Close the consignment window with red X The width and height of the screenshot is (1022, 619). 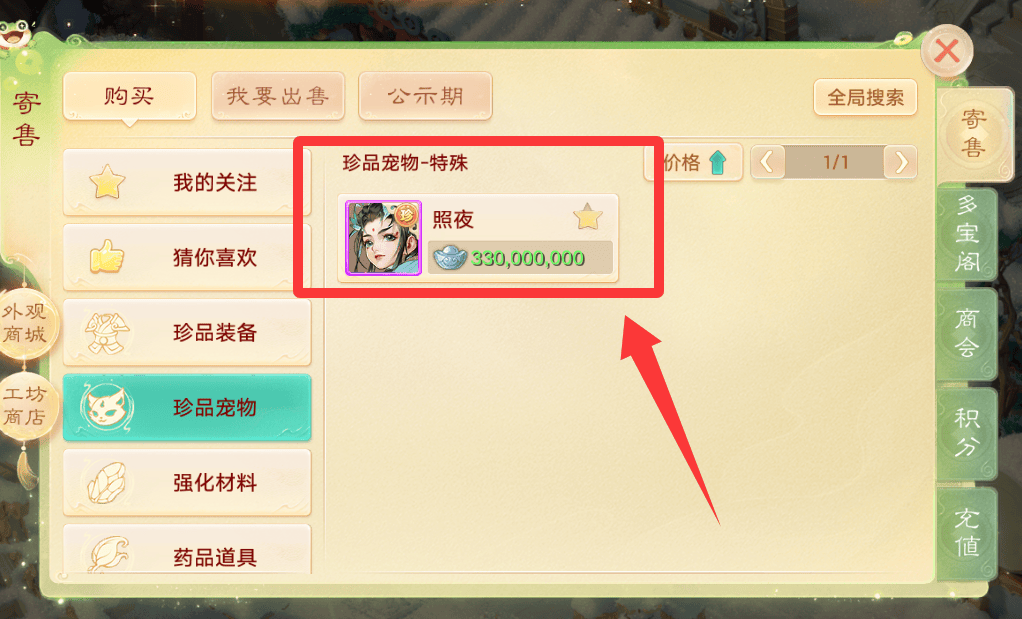[946, 50]
